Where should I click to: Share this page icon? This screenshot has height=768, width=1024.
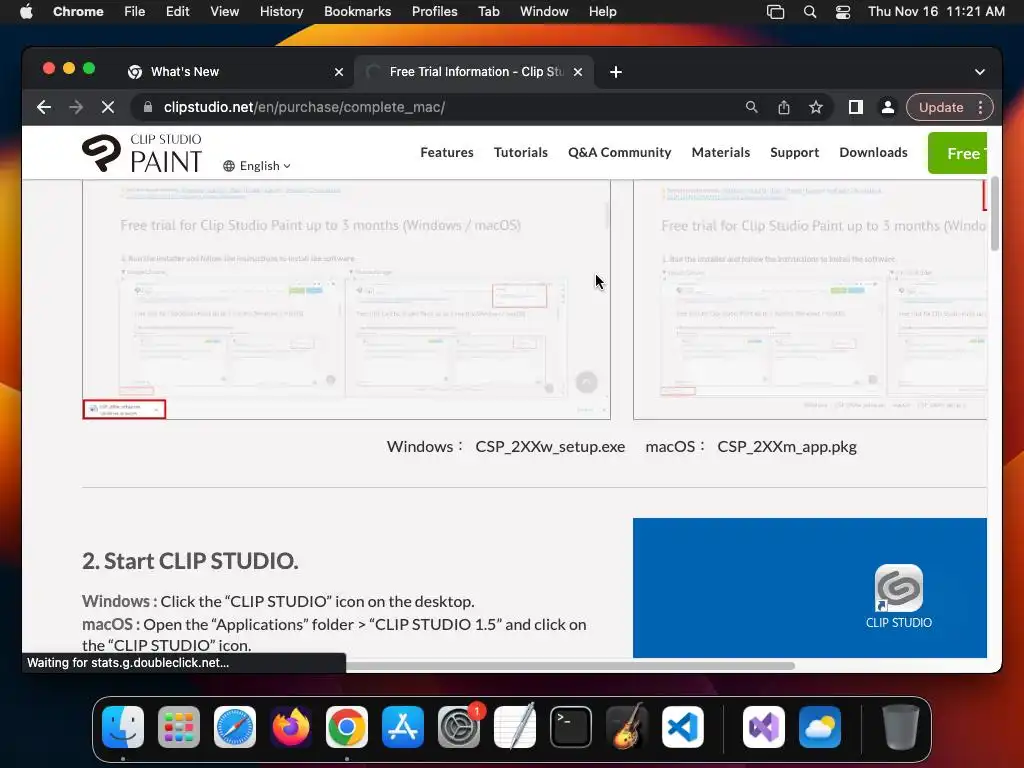(x=784, y=107)
